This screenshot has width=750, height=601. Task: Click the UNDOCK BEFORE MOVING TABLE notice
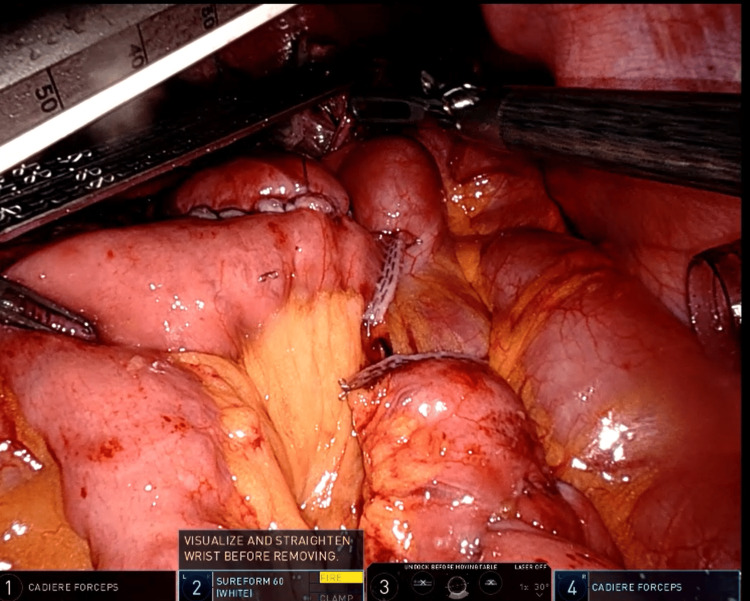451,567
